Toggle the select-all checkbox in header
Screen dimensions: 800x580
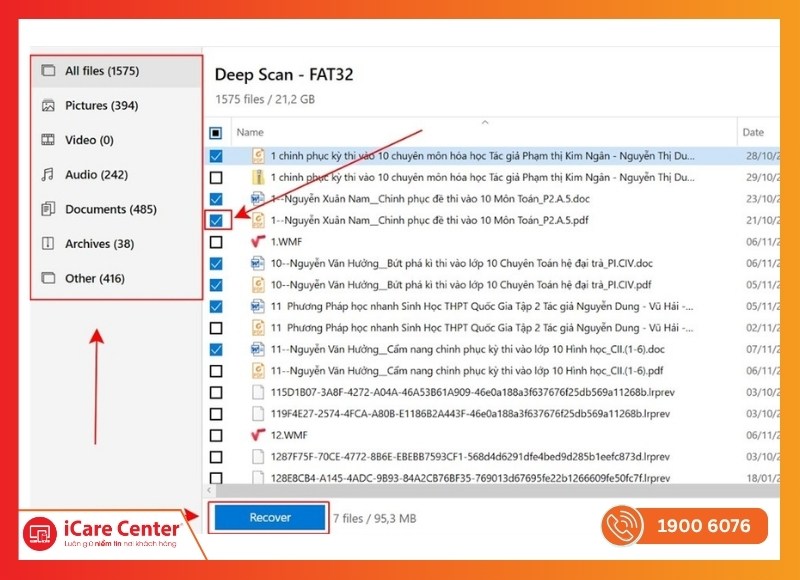point(216,132)
